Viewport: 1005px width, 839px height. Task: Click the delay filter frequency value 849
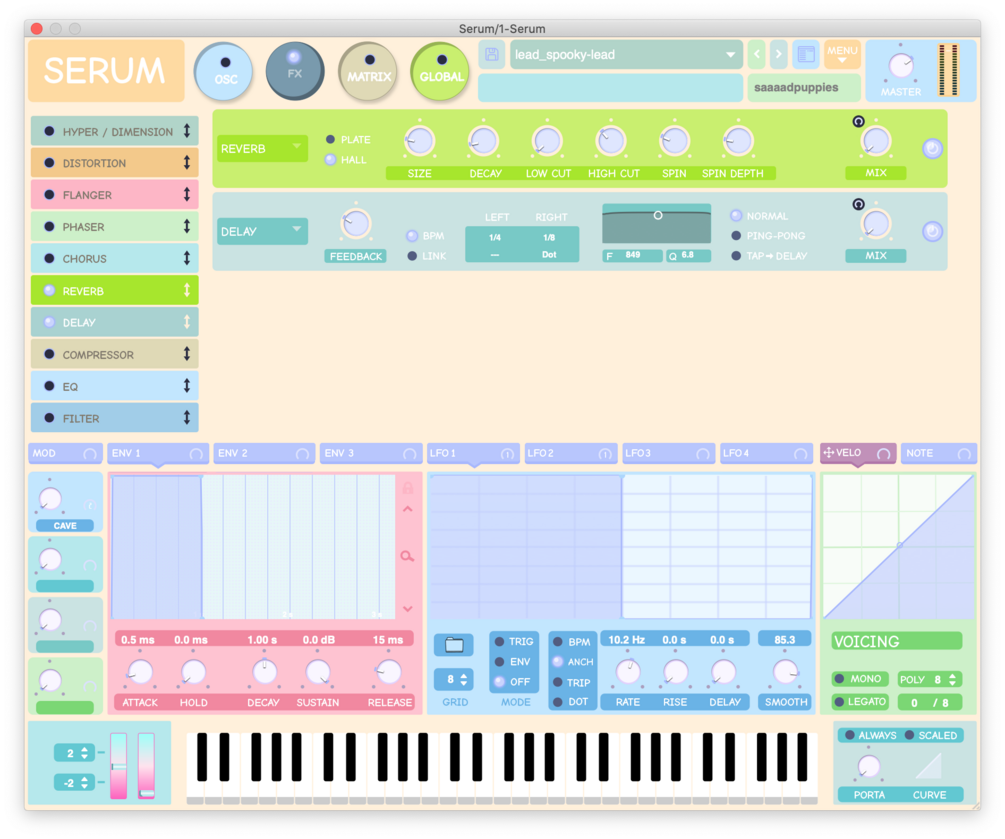633,255
